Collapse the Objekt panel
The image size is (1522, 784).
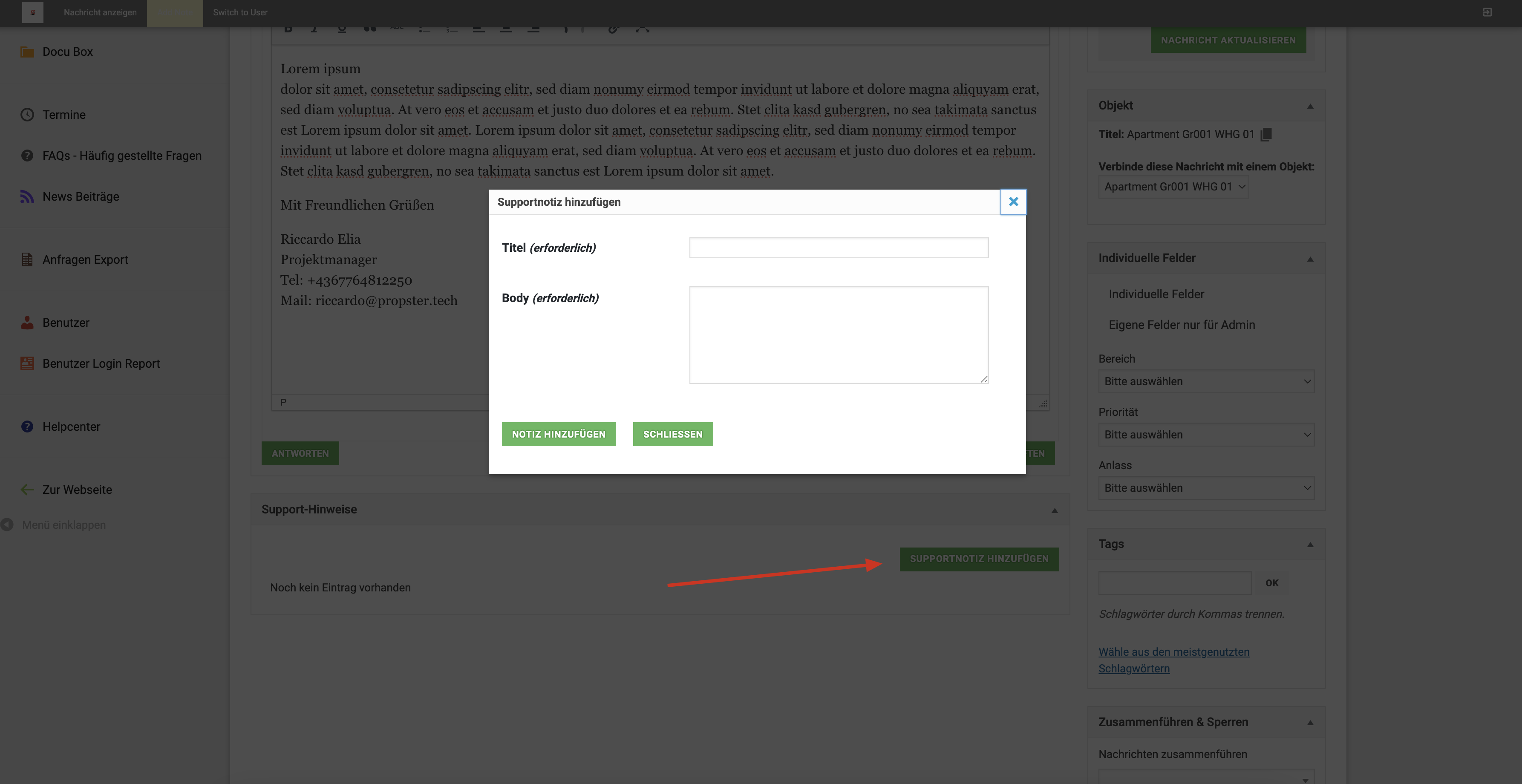(1310, 107)
